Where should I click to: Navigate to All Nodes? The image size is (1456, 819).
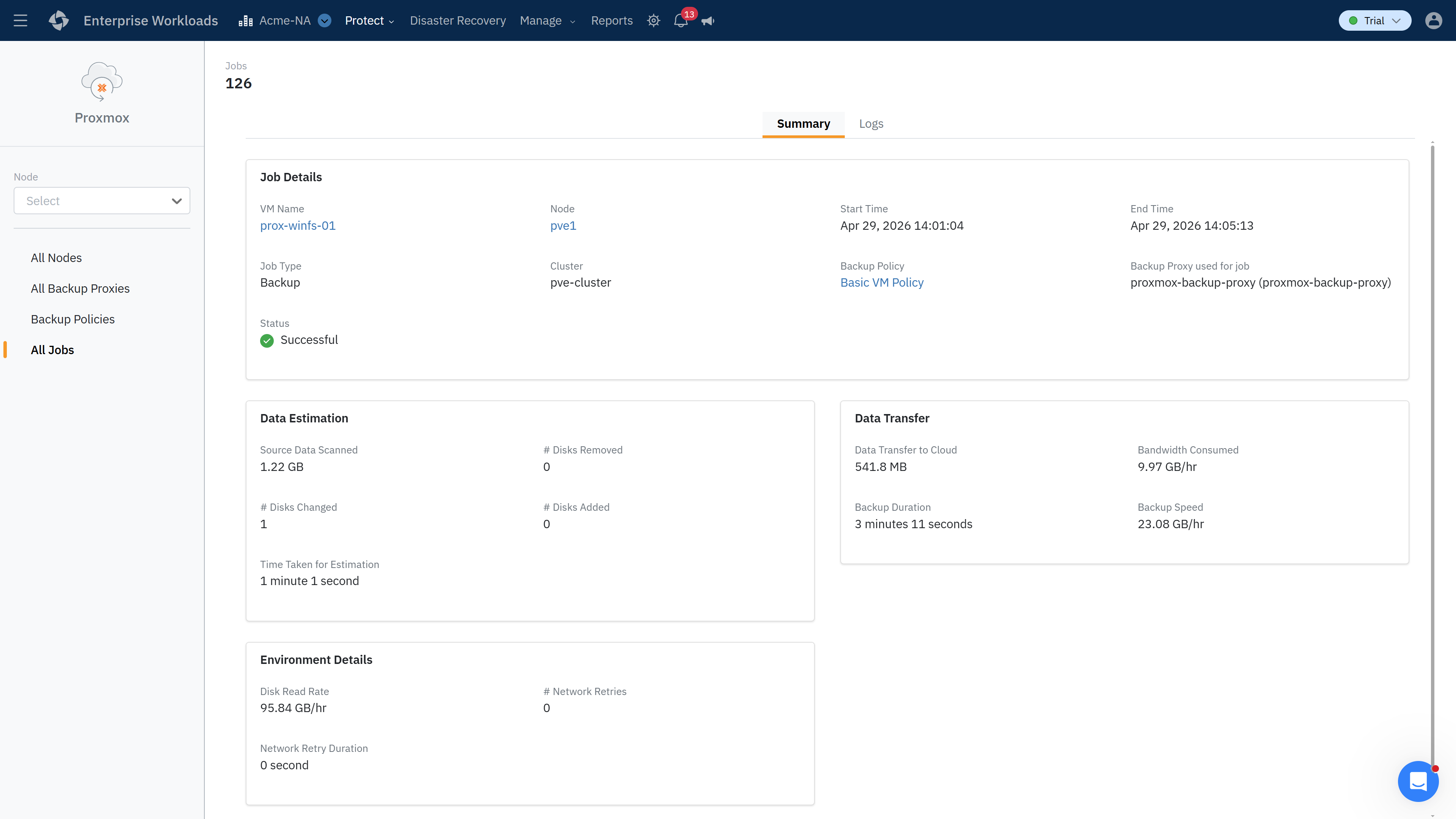(56, 258)
